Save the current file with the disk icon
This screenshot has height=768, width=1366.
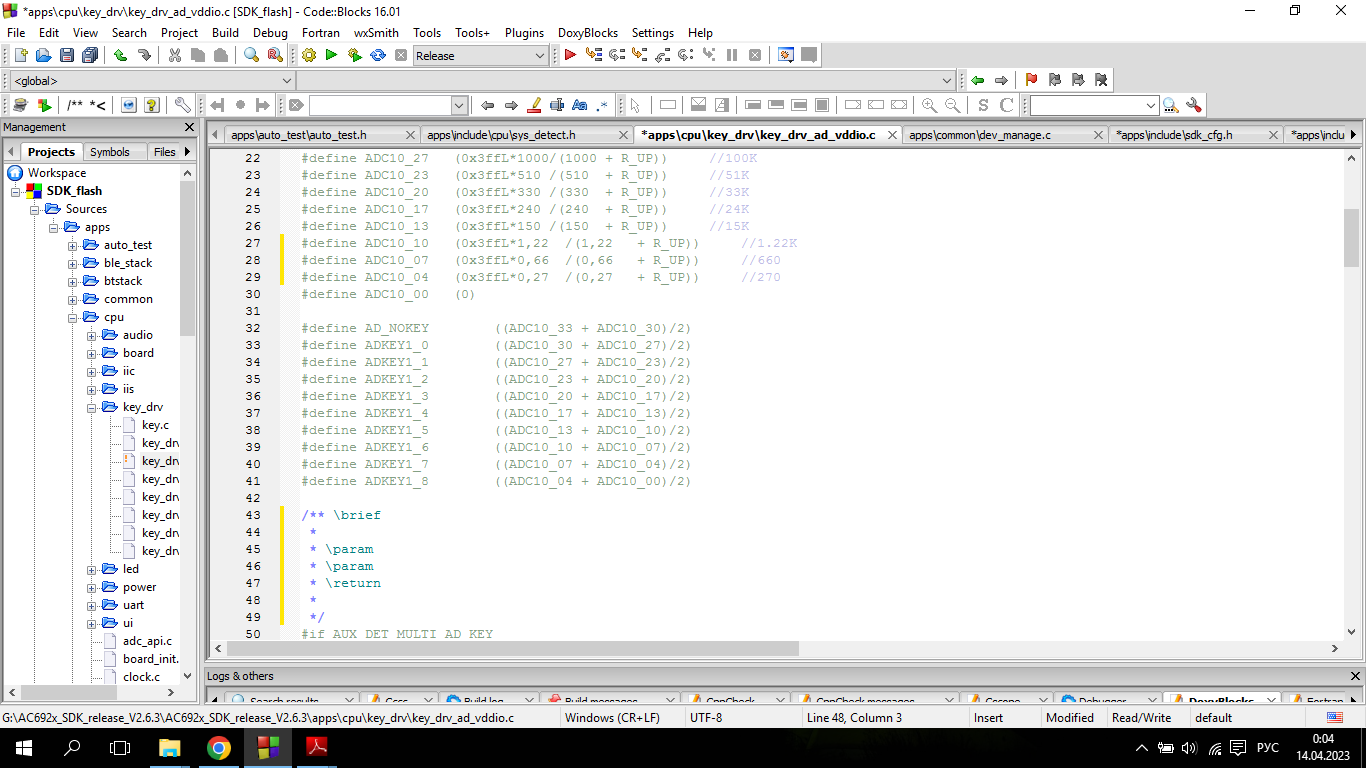coord(66,55)
